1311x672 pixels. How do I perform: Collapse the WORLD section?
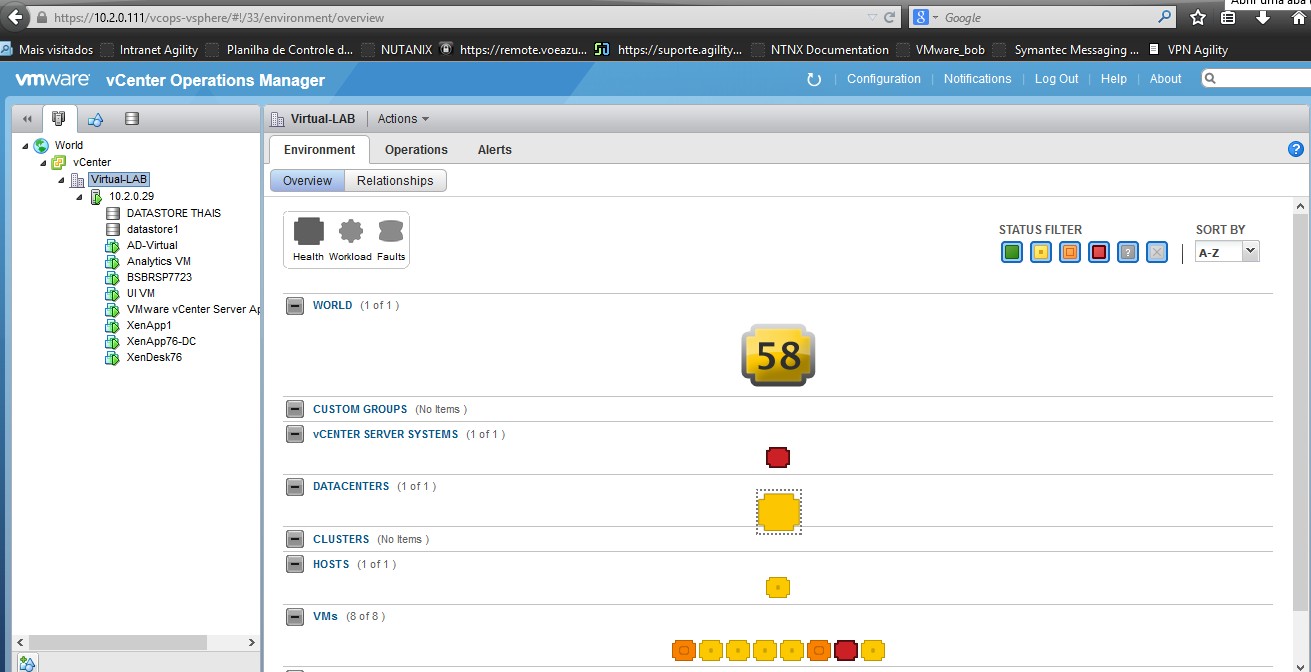click(295, 306)
